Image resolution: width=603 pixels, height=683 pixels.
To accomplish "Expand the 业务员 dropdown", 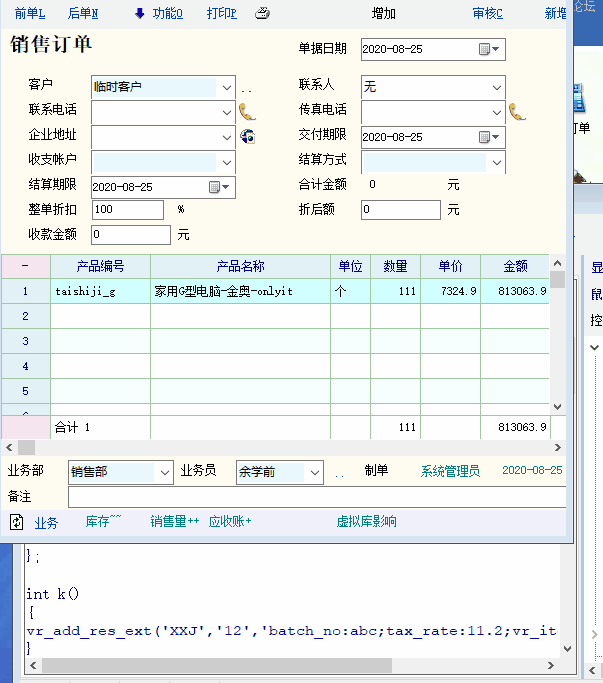I will pyautogui.click(x=315, y=472).
